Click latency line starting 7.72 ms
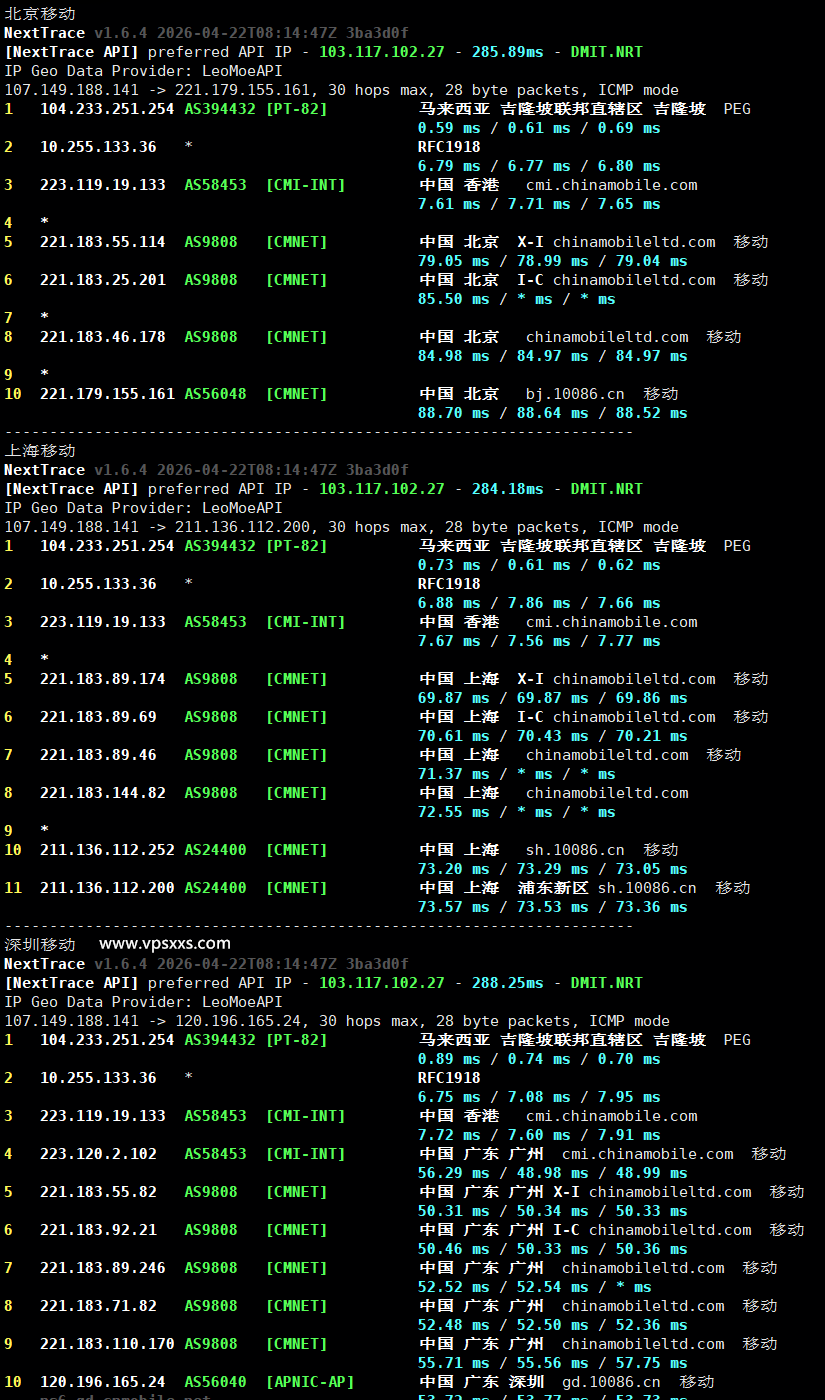 tap(540, 1135)
